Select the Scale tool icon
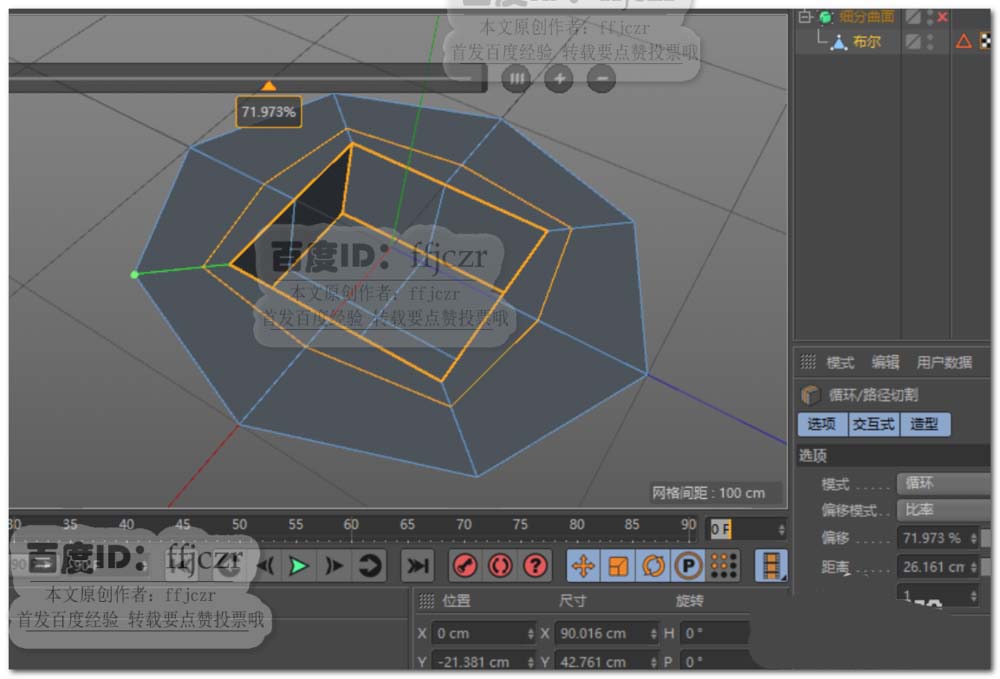Image resolution: width=1000 pixels, height=679 pixels. pos(618,566)
